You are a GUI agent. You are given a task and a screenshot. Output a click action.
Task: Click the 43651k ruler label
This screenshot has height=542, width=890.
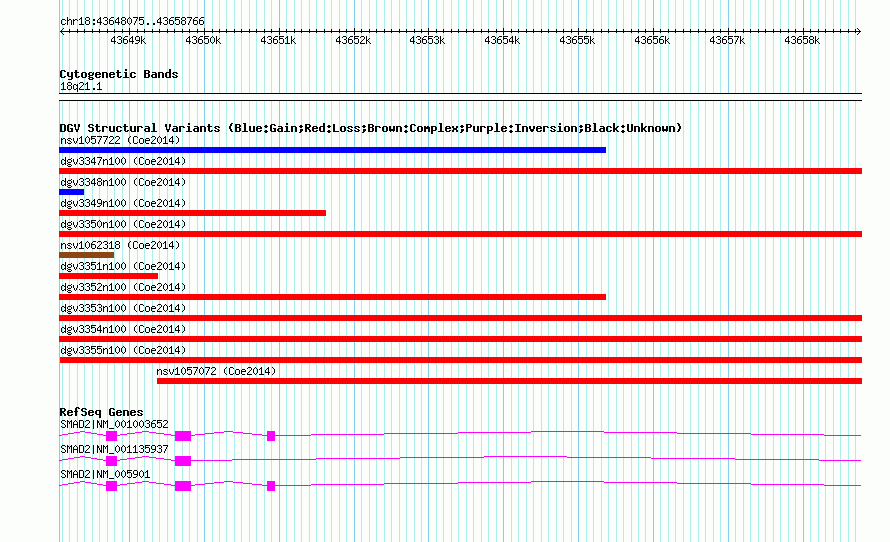point(278,40)
